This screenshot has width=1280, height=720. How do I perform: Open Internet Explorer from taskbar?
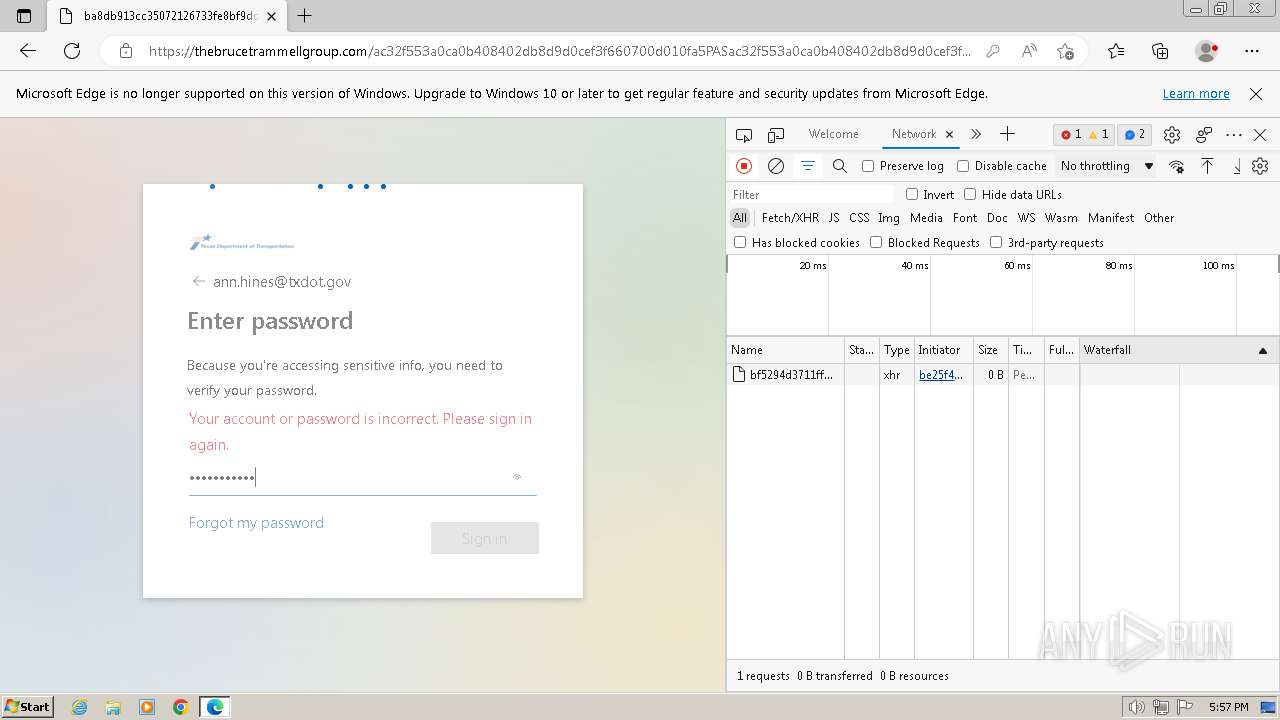pyautogui.click(x=80, y=707)
